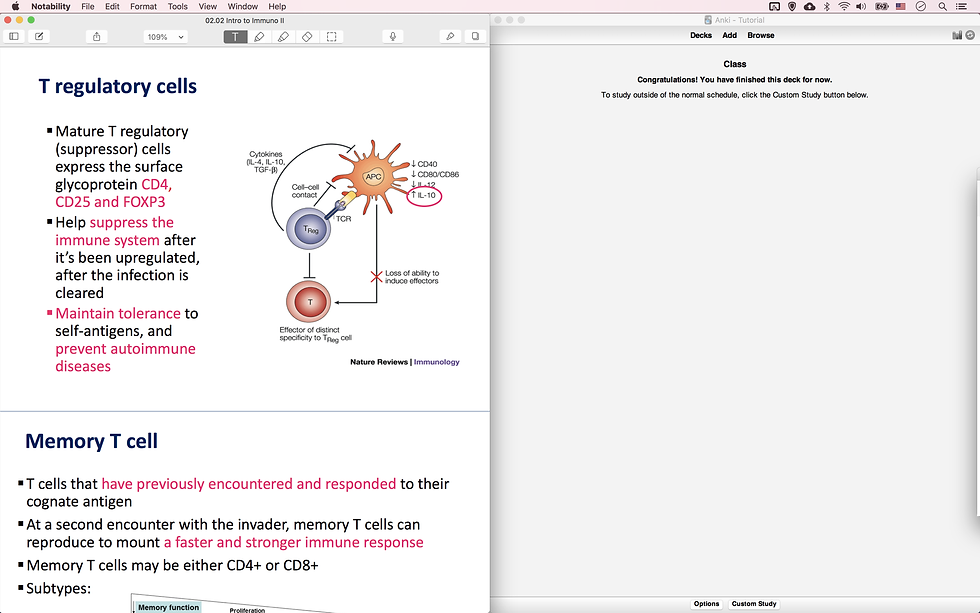Click the TReg cell in the diagram
This screenshot has width=980, height=613.
[309, 229]
